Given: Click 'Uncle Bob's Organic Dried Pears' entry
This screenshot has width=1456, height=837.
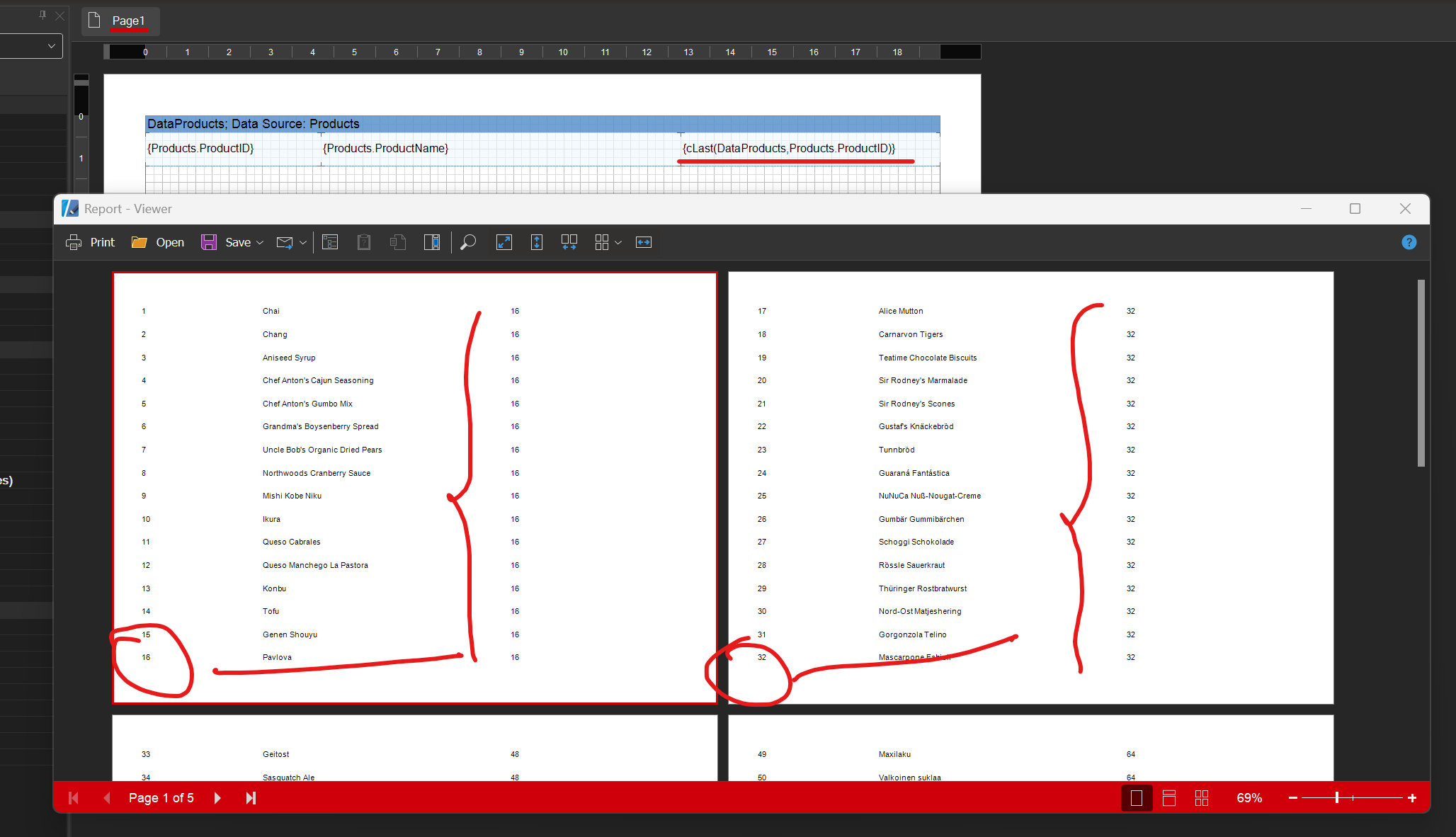Looking at the screenshot, I should point(322,450).
